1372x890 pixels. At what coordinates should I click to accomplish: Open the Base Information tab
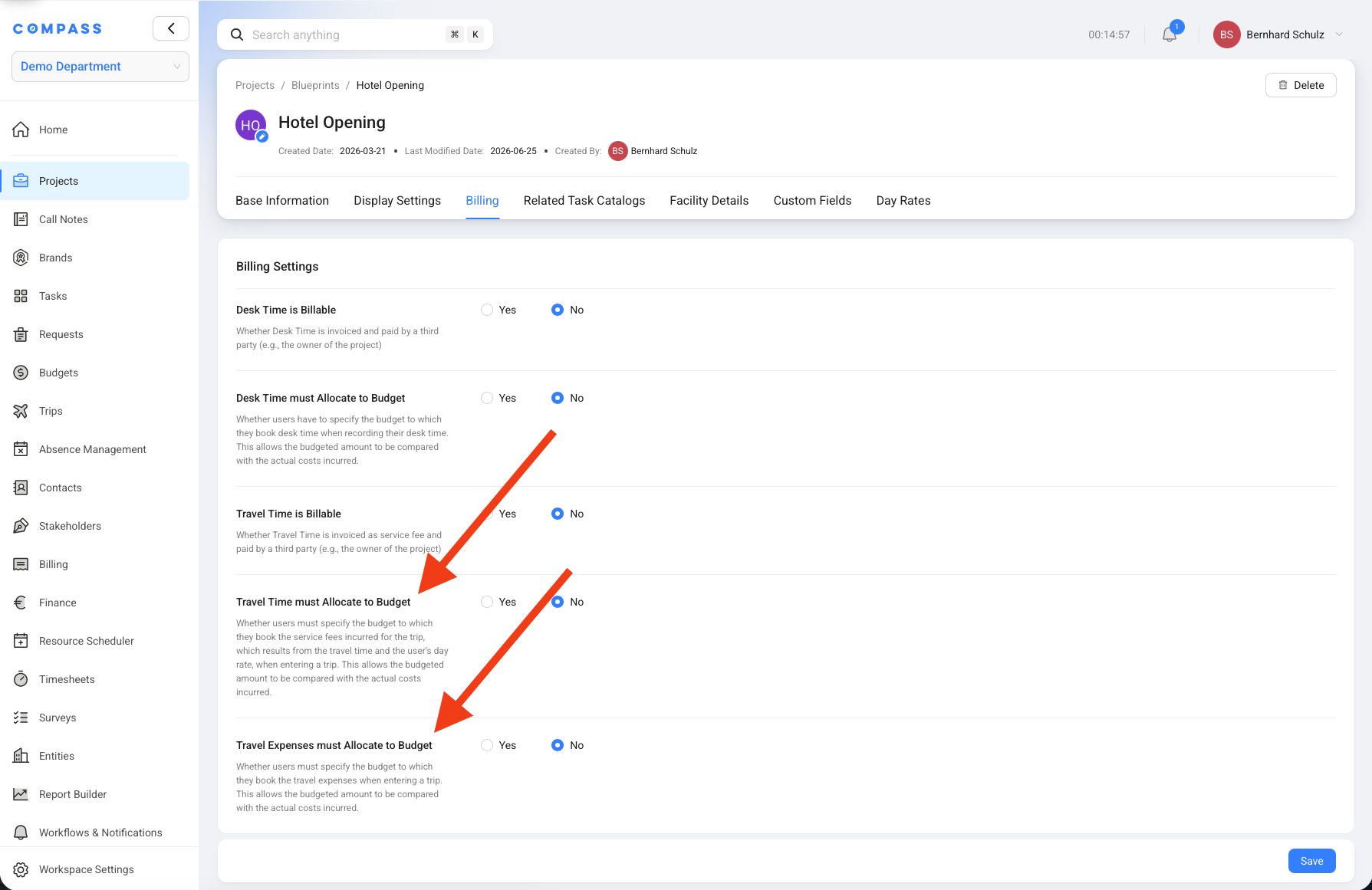[x=282, y=200]
